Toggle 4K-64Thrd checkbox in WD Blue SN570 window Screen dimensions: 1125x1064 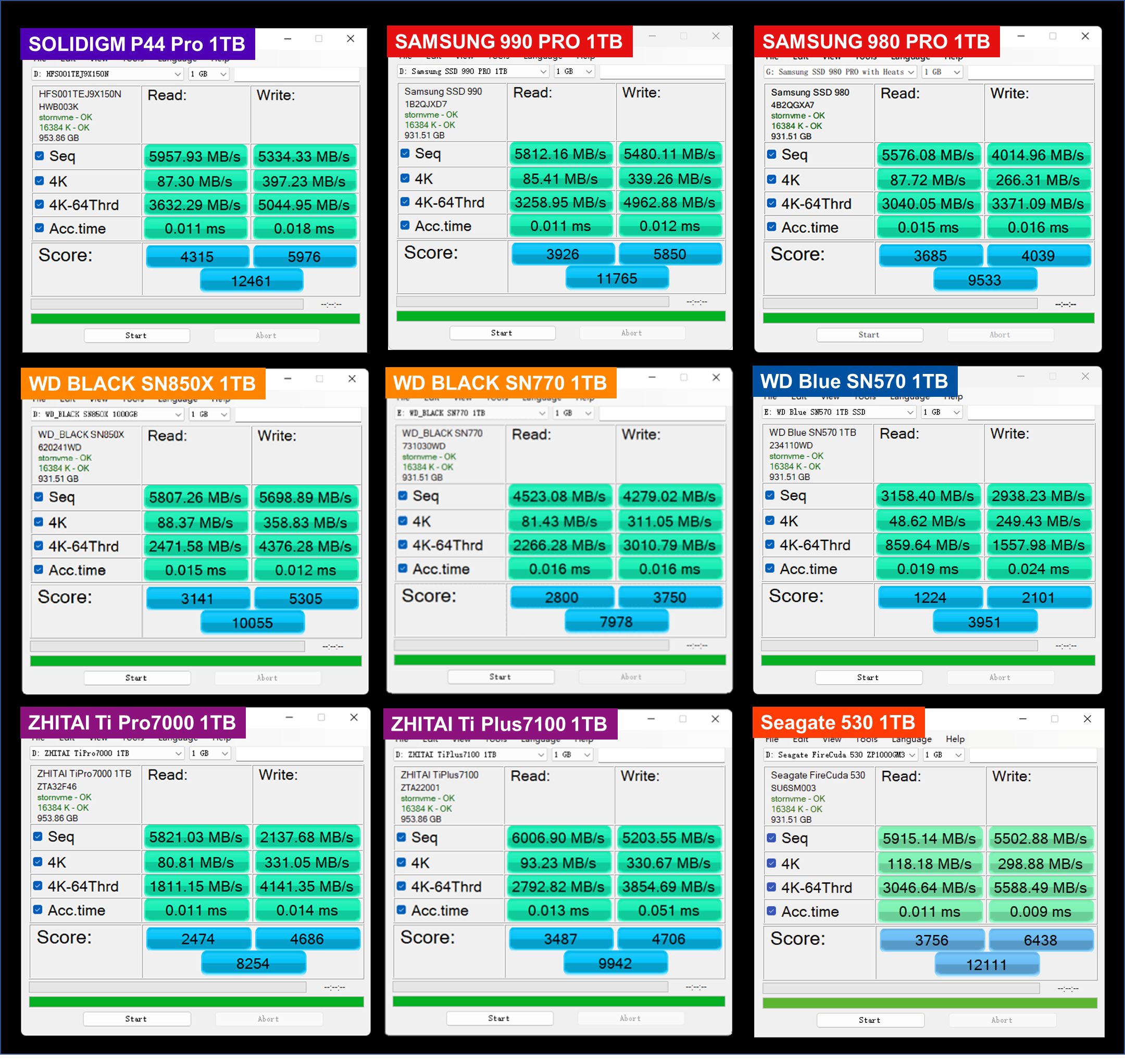click(x=770, y=544)
